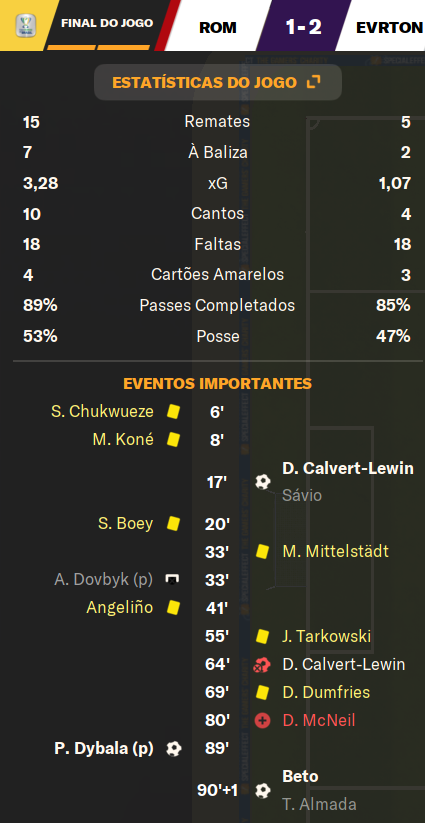Screen dimensions: 425x823
Task: Select the player name M. Mittelstädt
Action: [x=336, y=551]
